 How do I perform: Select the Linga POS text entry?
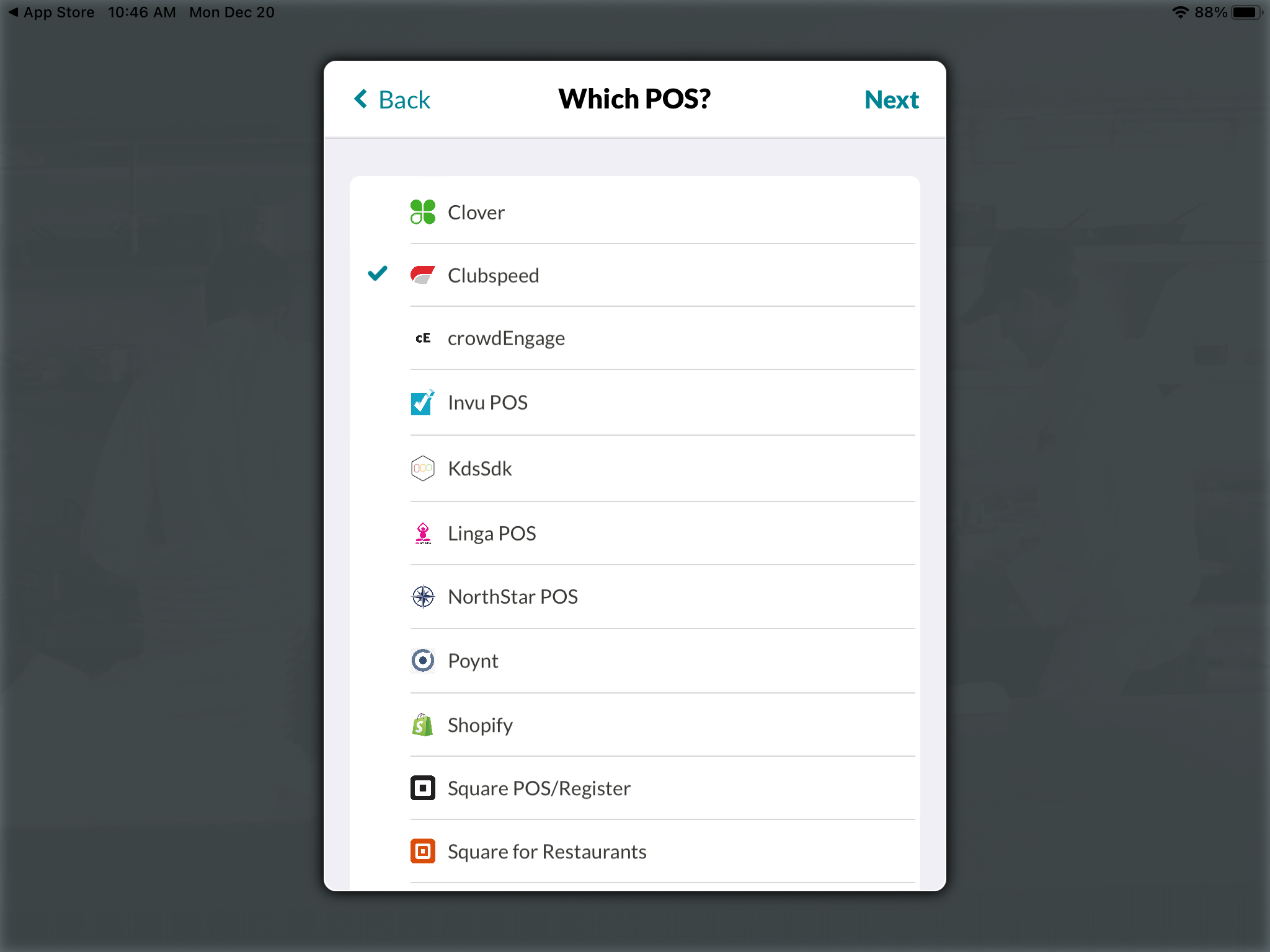pos(492,534)
